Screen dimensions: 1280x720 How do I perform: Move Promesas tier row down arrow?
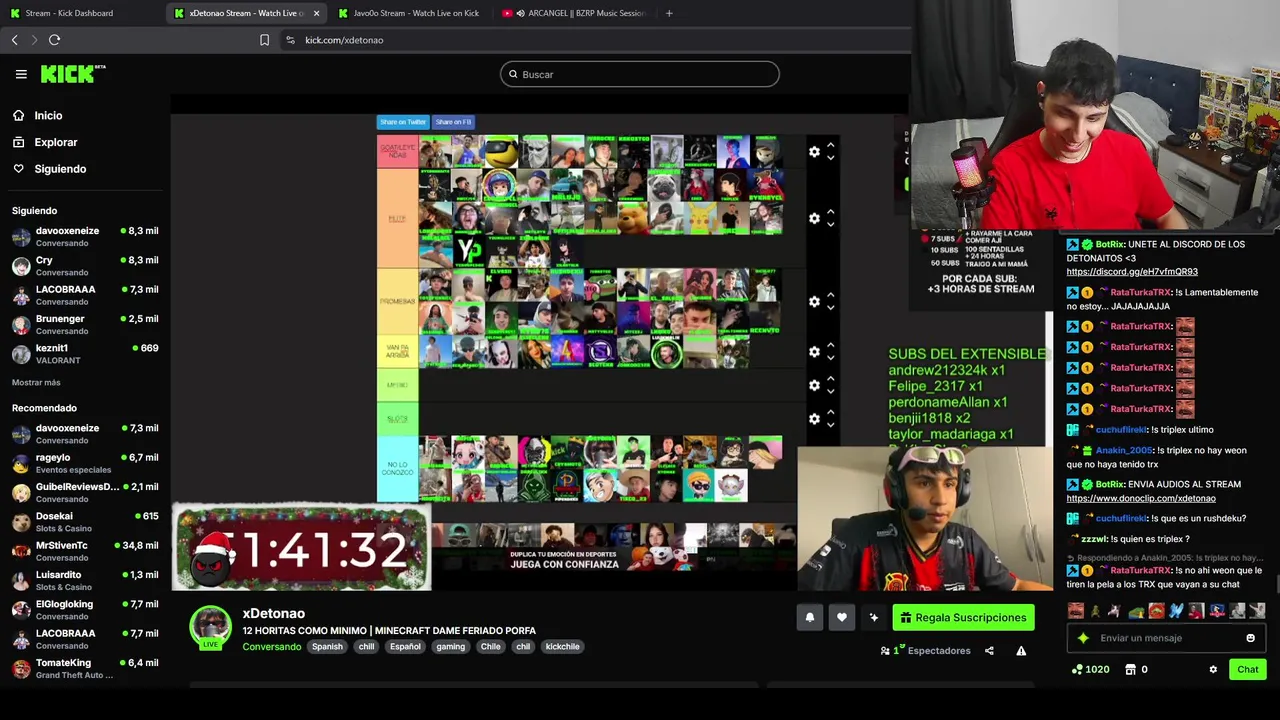tap(830, 307)
